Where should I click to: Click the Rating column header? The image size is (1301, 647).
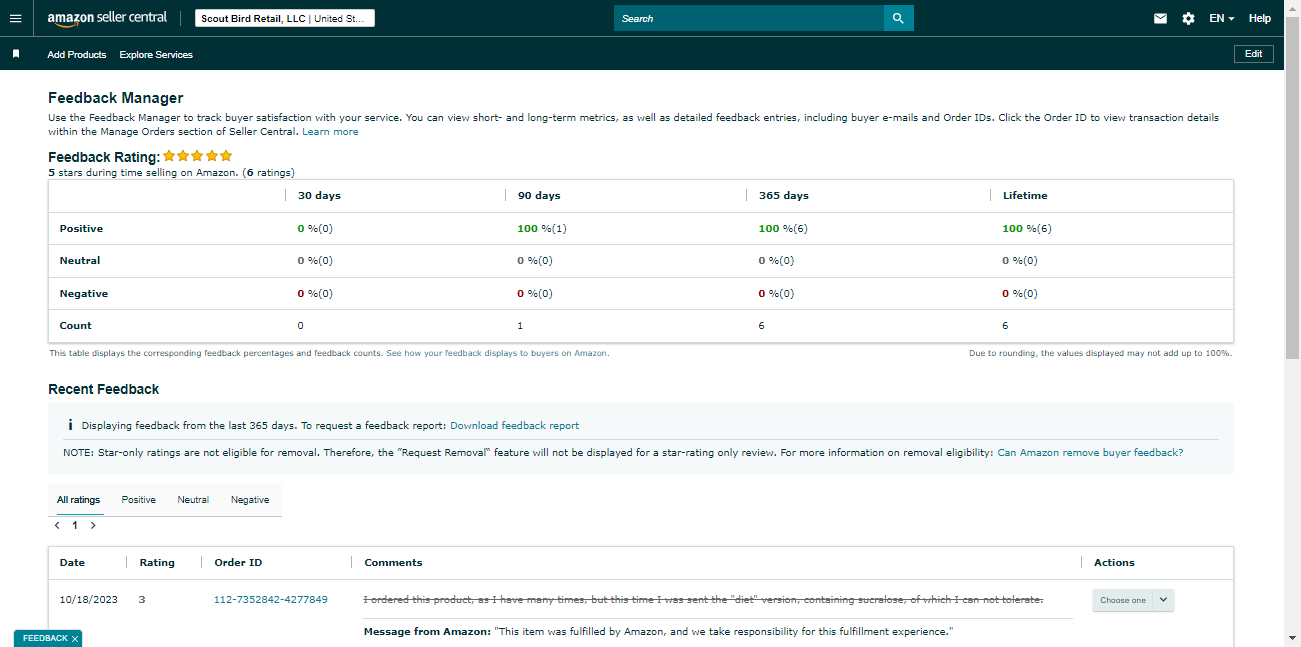coord(157,563)
